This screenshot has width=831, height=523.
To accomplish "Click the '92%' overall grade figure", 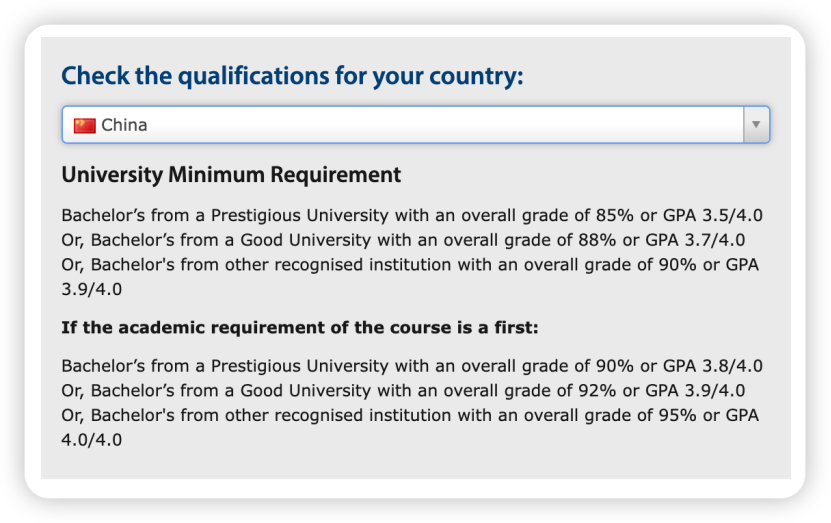I will (597, 391).
